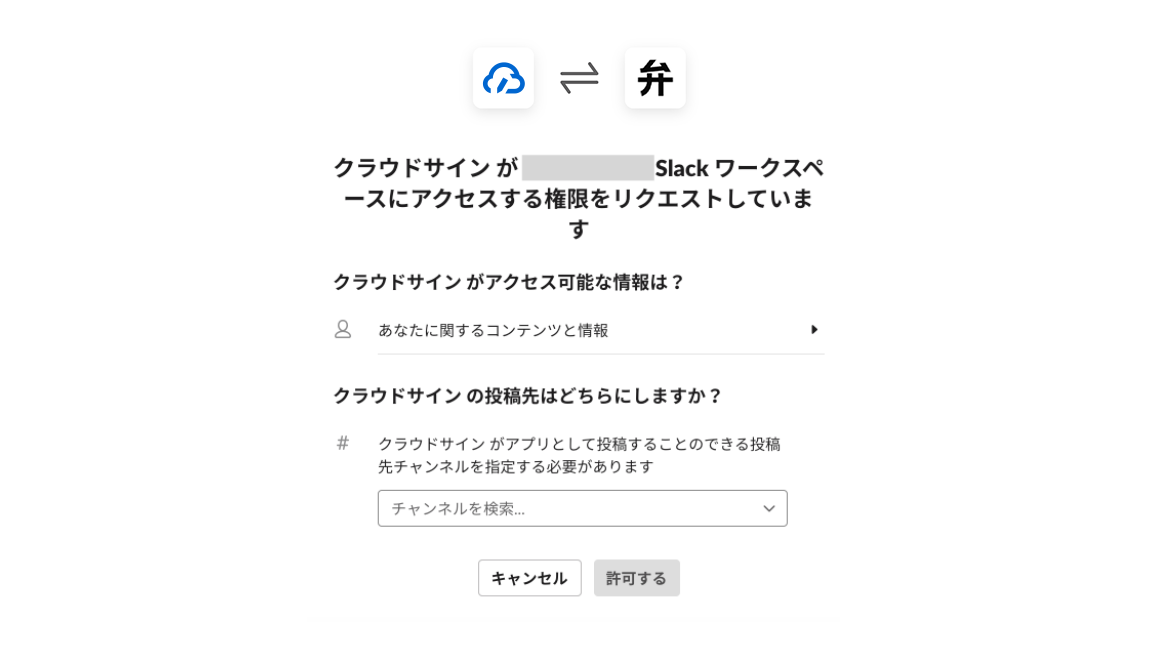Click the white tile around CloudSign logo

(x=503, y=78)
